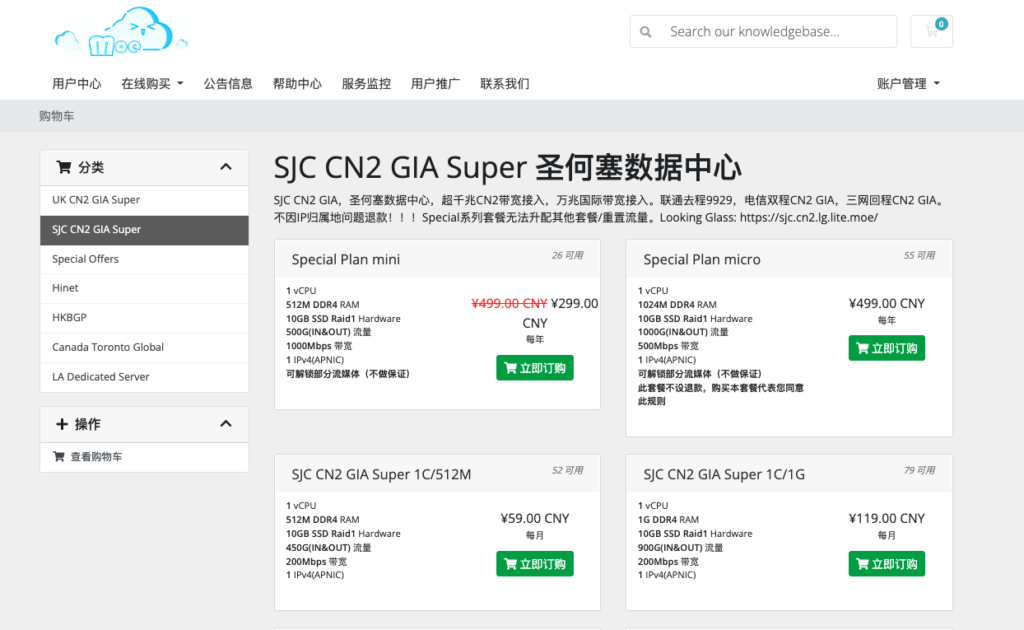This screenshot has width=1024, height=630.
Task: Click the 450G(IN&OUT) 流量 line
Action: pyautogui.click(x=328, y=548)
